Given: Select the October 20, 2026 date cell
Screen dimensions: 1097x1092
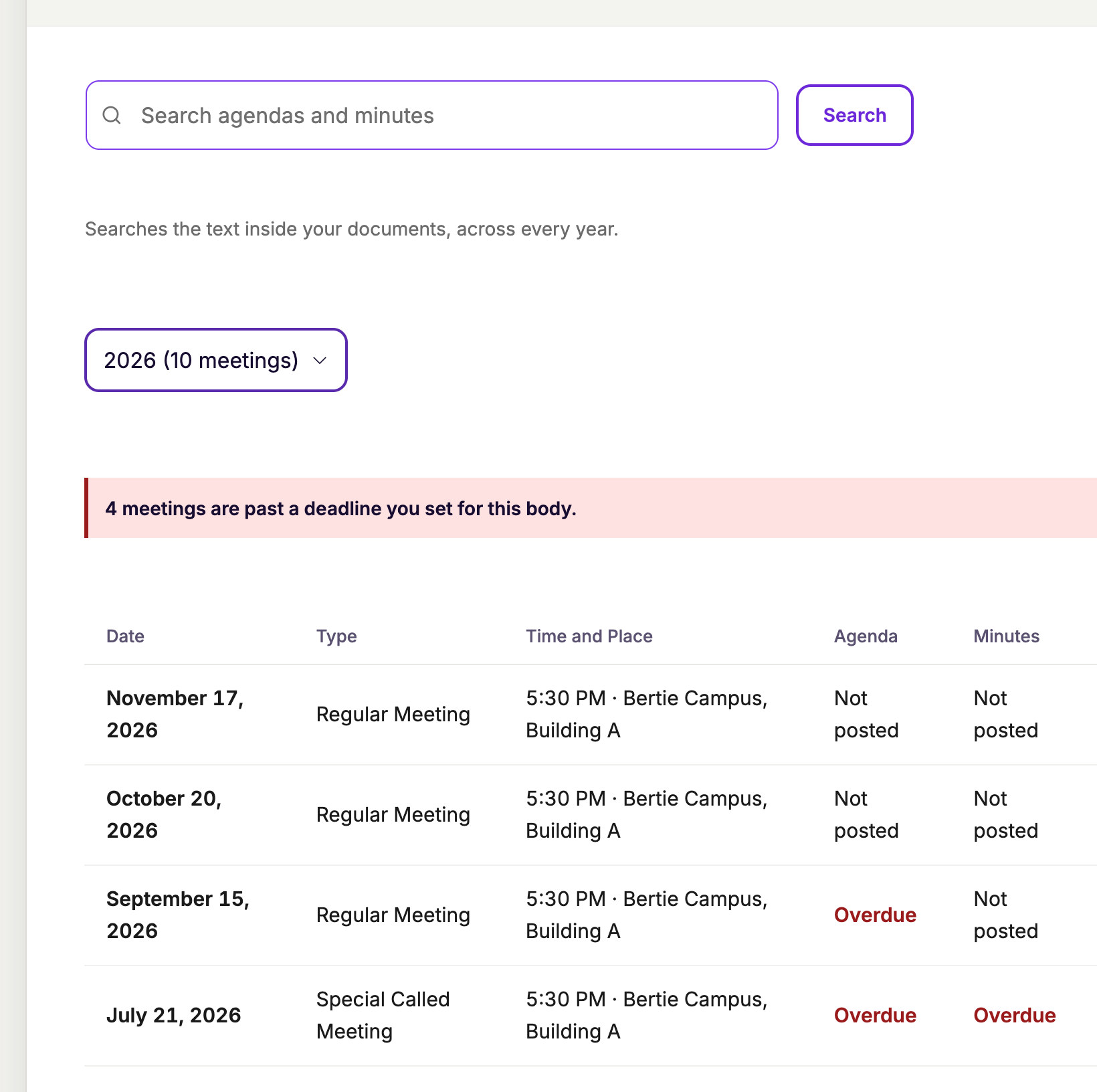Looking at the screenshot, I should 164,814.
